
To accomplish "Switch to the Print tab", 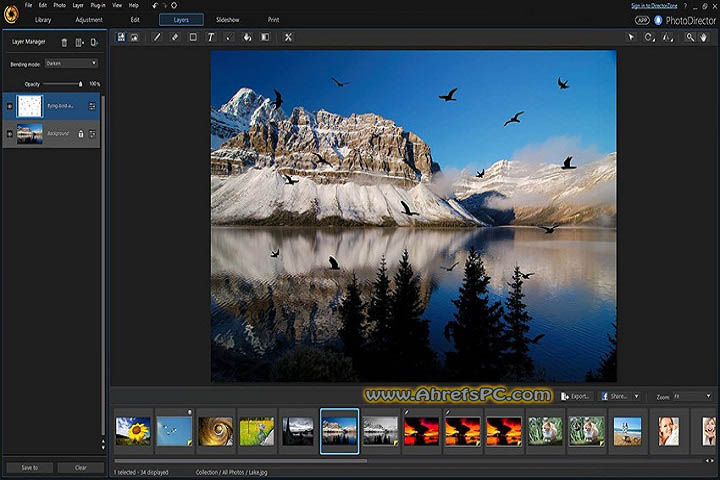I will (273, 20).
